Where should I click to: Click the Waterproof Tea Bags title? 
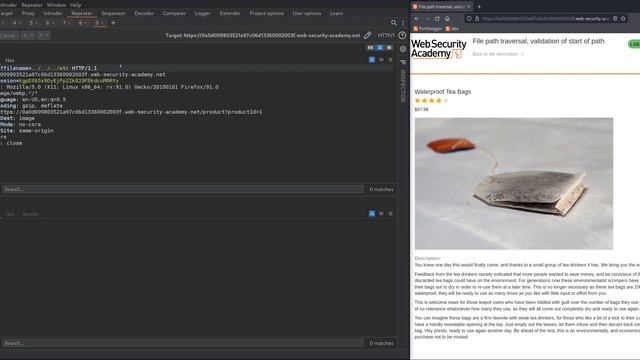(x=442, y=92)
